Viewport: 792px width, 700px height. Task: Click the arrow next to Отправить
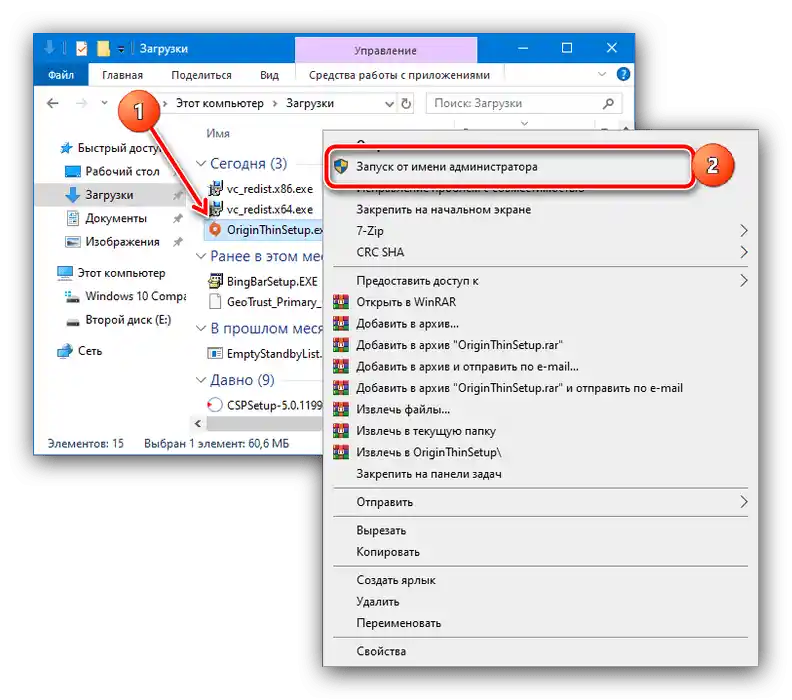[744, 502]
